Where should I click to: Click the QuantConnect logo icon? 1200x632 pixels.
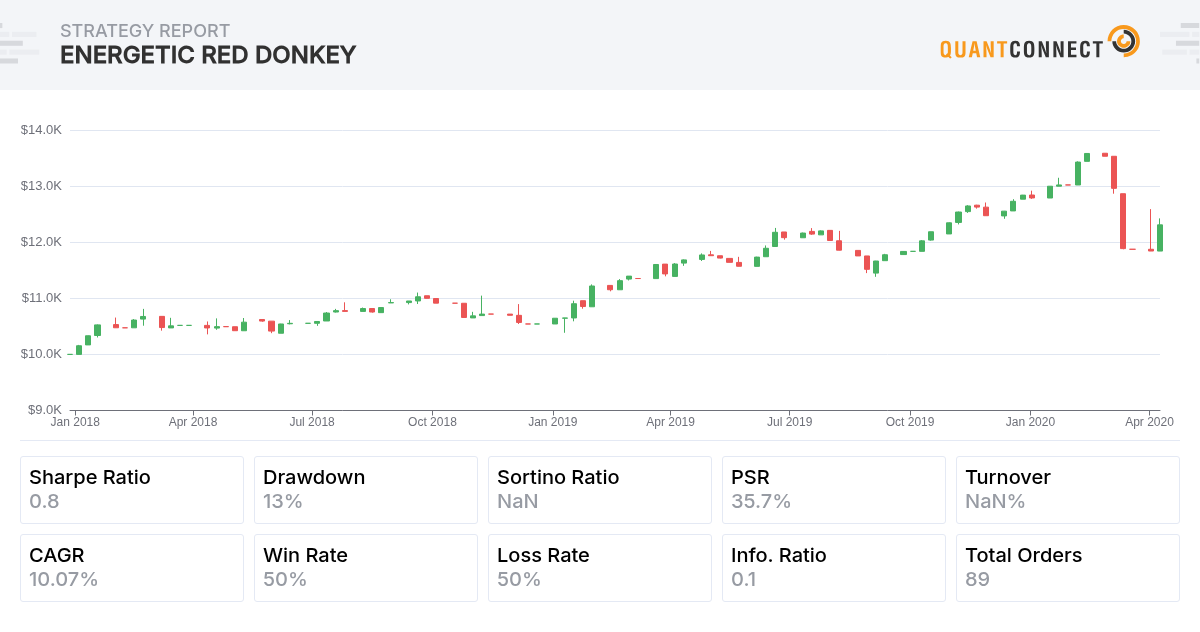1124,42
